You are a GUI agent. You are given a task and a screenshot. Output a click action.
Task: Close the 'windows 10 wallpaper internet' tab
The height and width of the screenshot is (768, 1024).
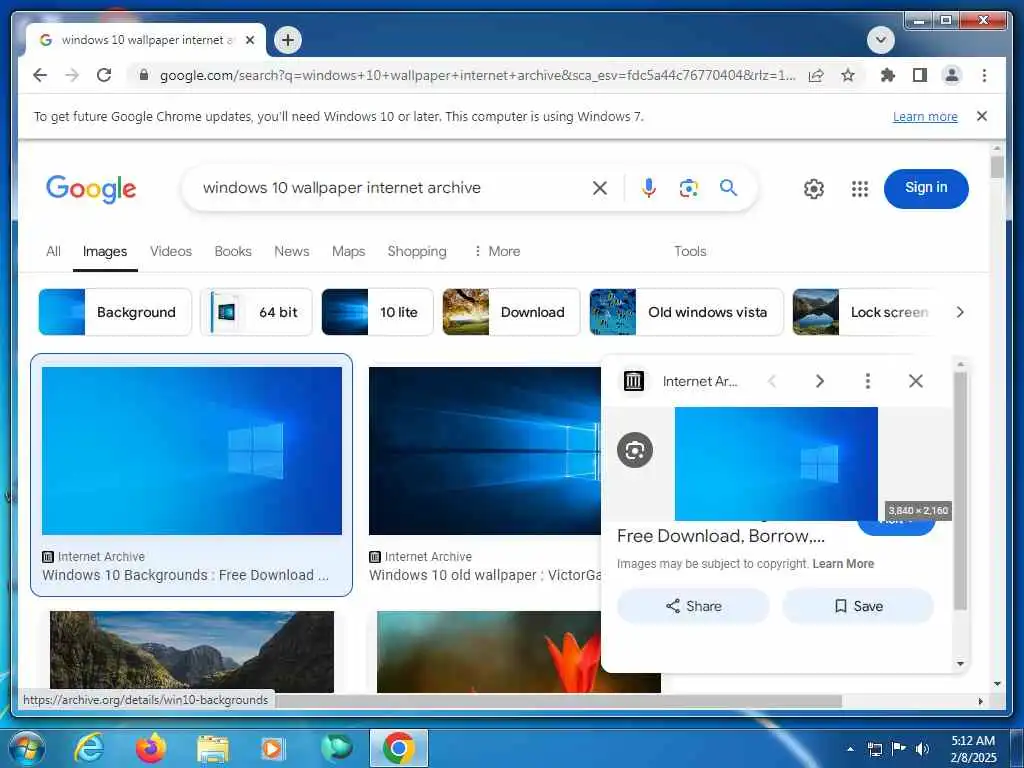coord(249,40)
